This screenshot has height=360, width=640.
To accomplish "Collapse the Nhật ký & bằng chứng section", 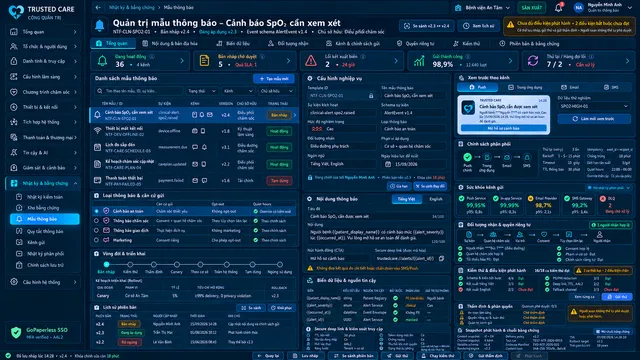I will 76,183.
